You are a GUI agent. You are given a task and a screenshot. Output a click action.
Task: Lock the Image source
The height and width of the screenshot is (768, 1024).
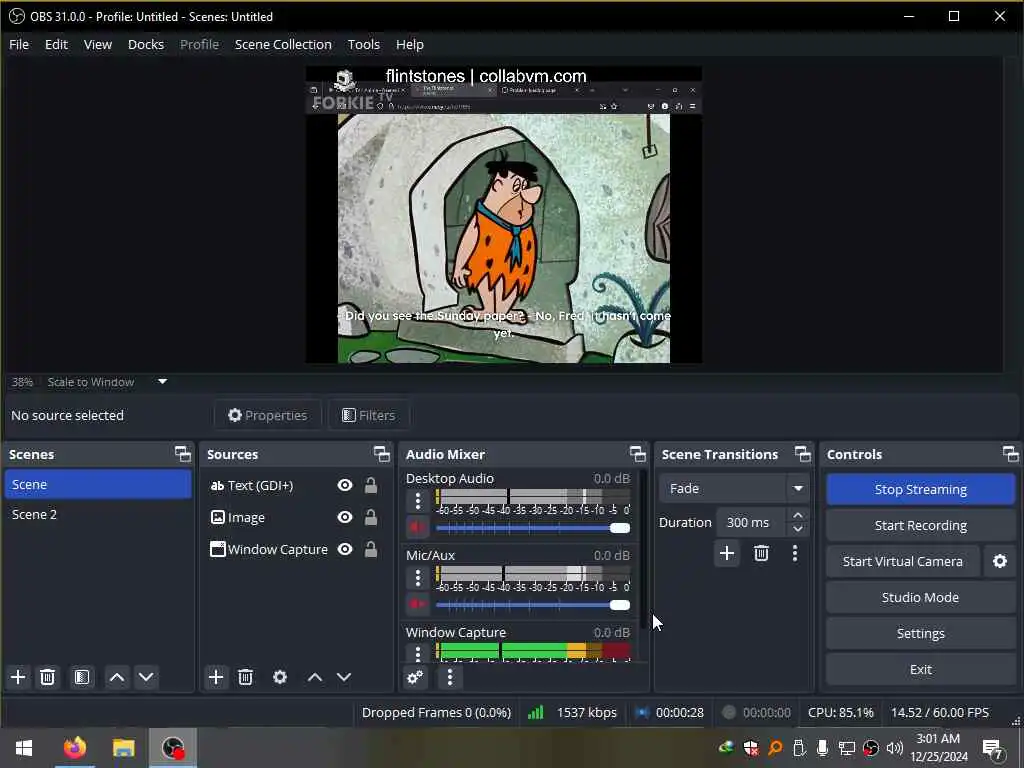(x=371, y=517)
